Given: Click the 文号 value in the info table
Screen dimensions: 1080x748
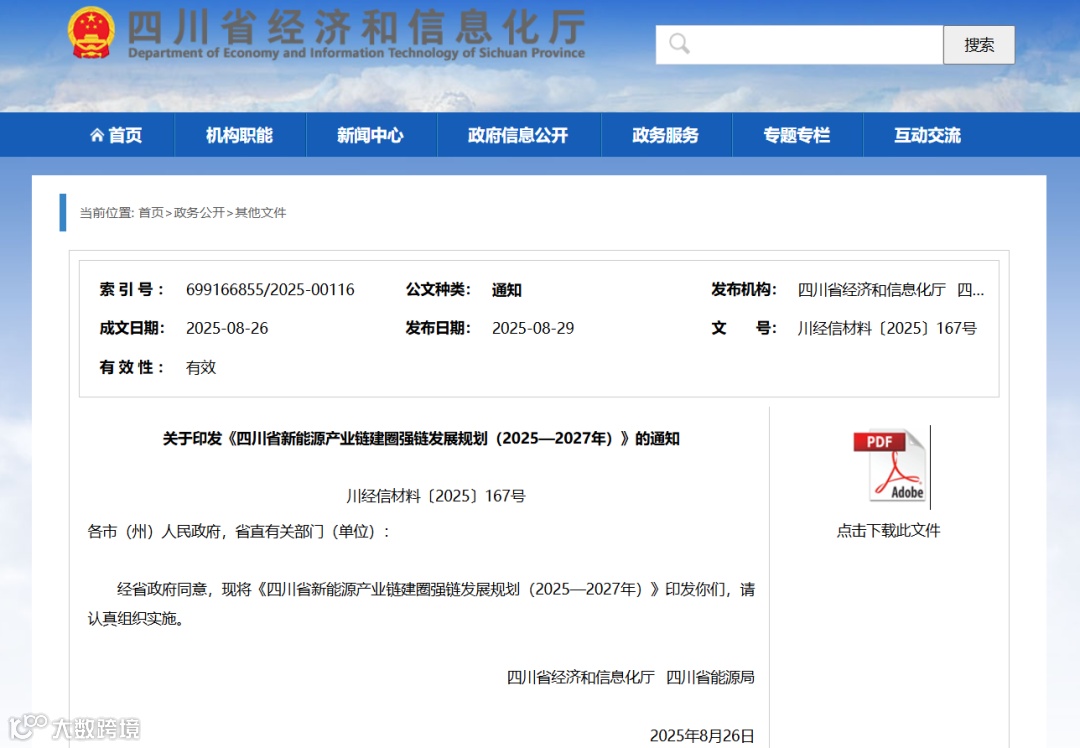Looking at the screenshot, I should coord(887,329).
